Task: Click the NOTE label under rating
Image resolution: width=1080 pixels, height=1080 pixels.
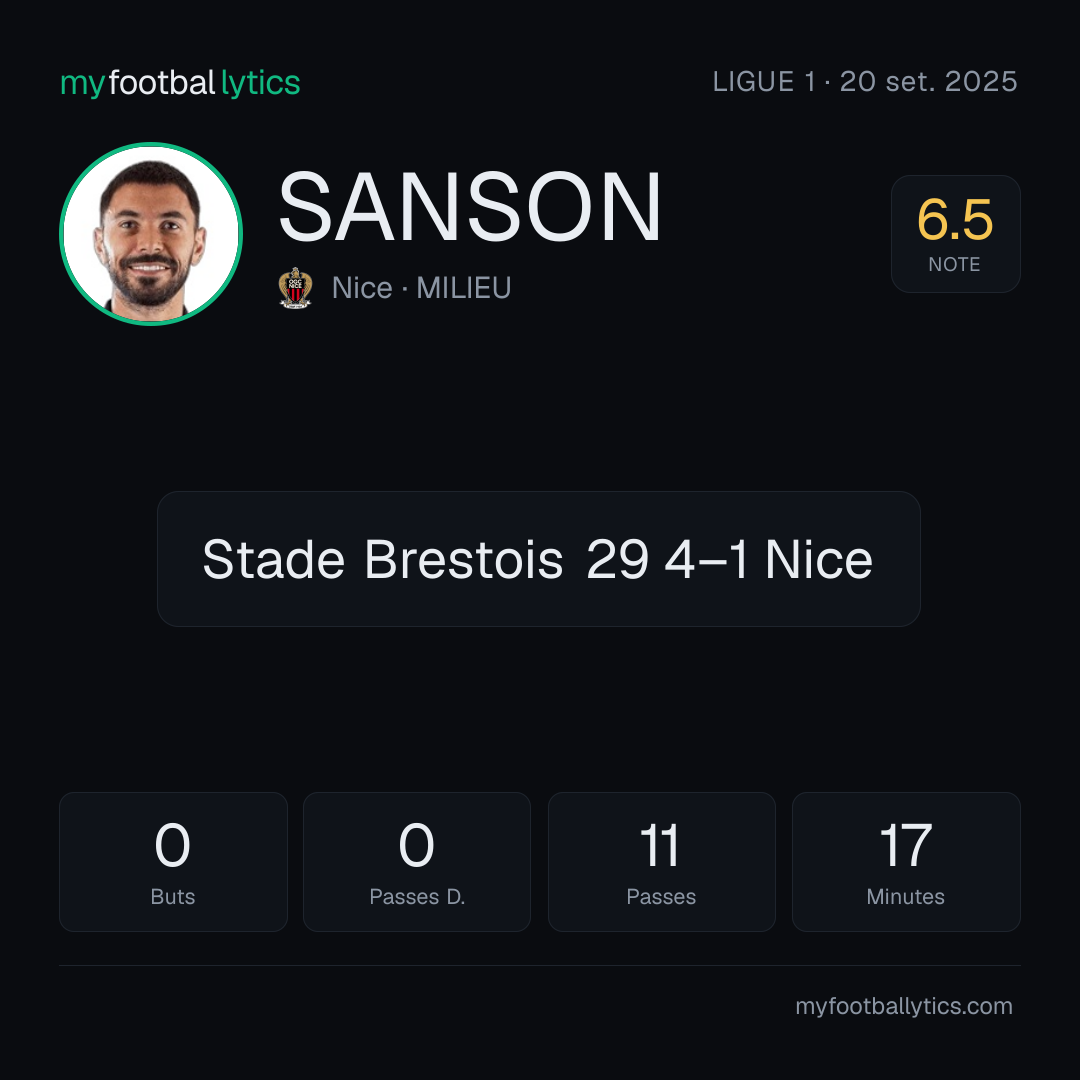Action: [954, 264]
